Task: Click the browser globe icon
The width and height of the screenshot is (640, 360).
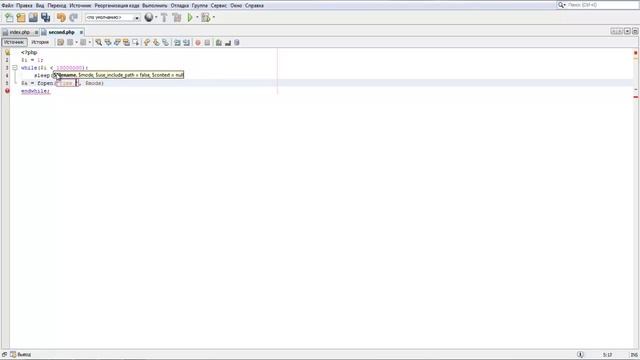Action: click(149, 17)
